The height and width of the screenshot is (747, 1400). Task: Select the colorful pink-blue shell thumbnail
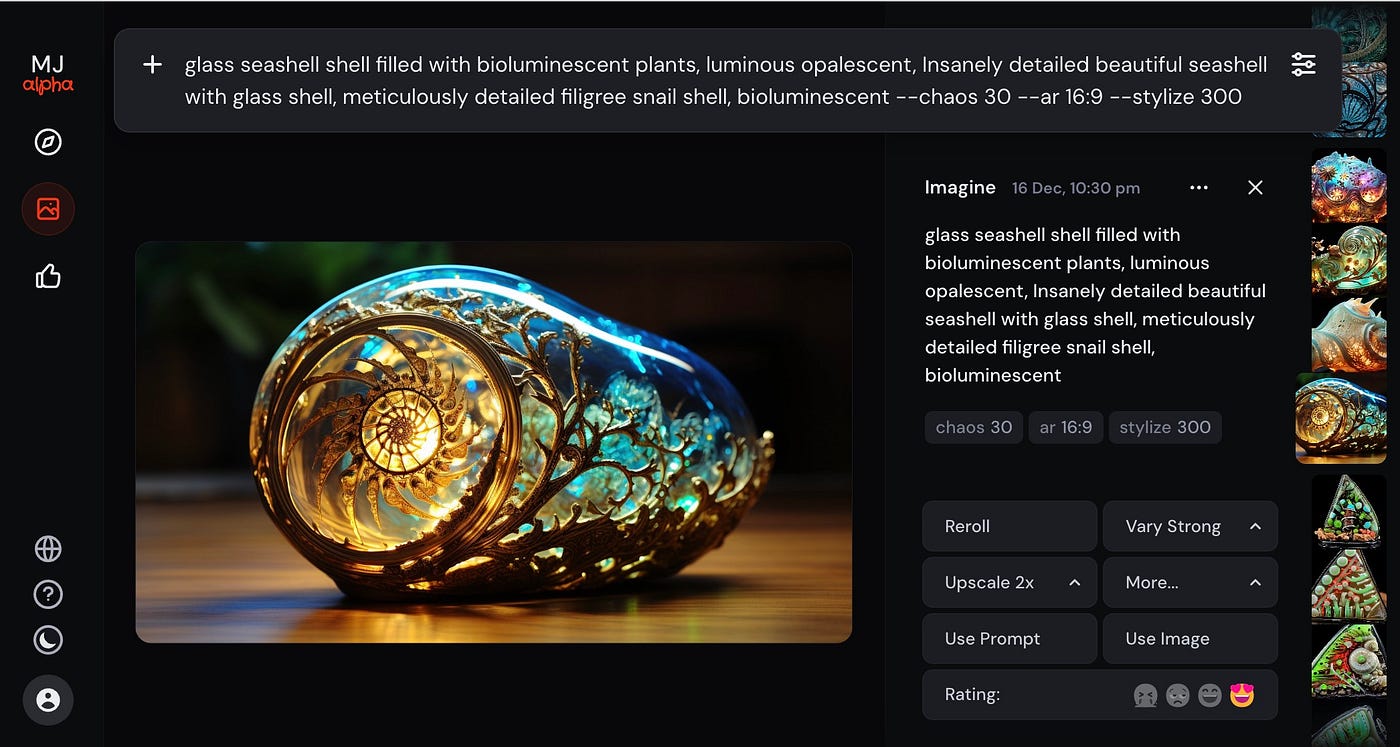pos(1348,185)
